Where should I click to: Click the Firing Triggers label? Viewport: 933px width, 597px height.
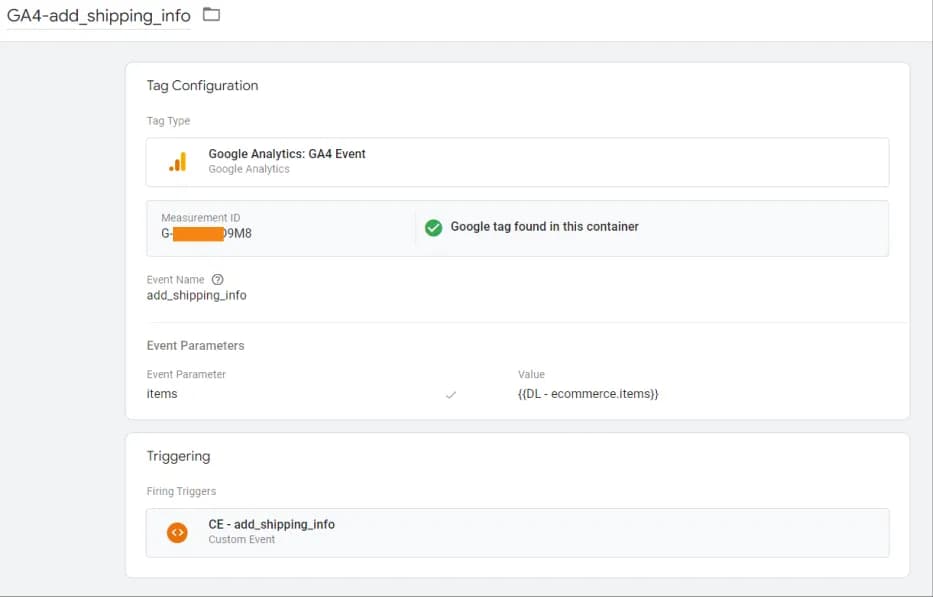(181, 491)
